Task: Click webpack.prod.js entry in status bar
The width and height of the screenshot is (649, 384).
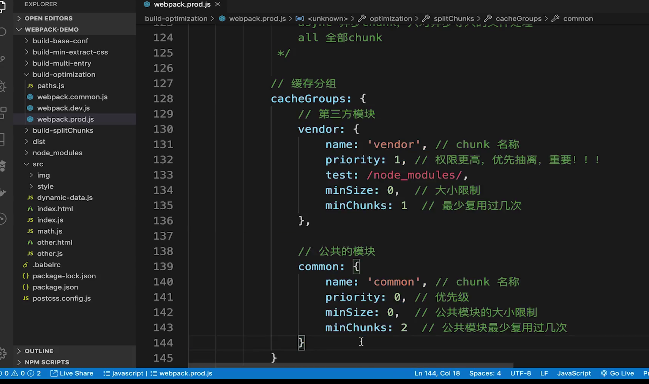Action: click(x=181, y=373)
